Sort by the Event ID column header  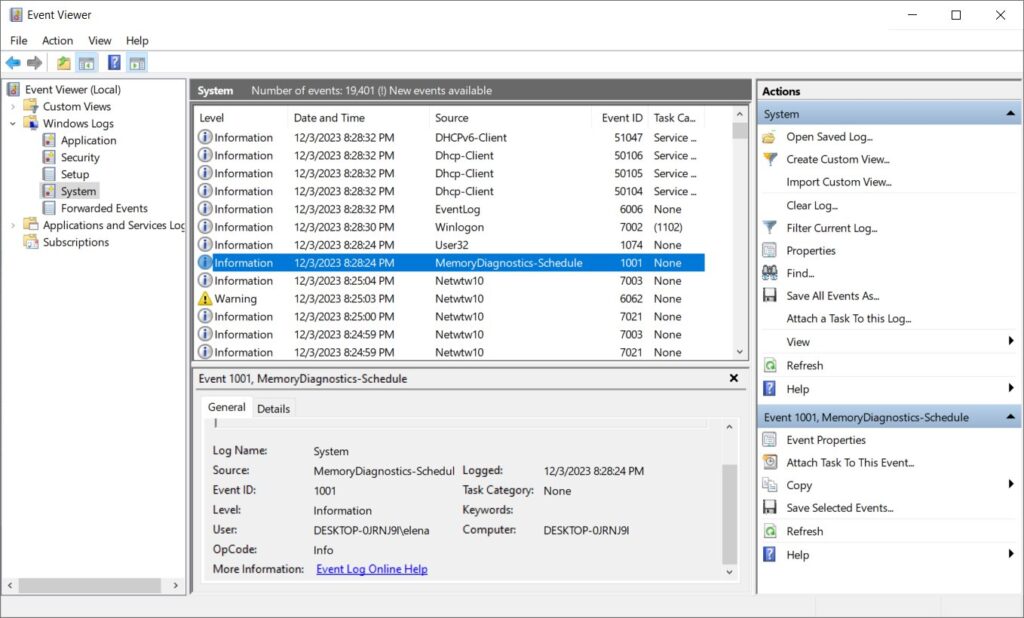point(620,118)
